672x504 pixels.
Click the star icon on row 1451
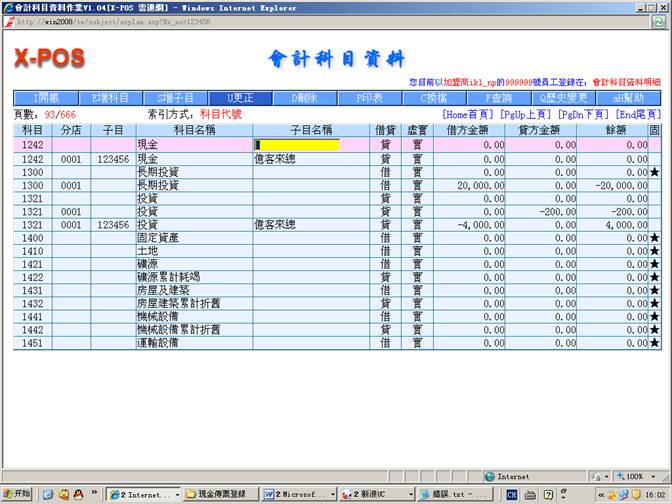pos(655,342)
